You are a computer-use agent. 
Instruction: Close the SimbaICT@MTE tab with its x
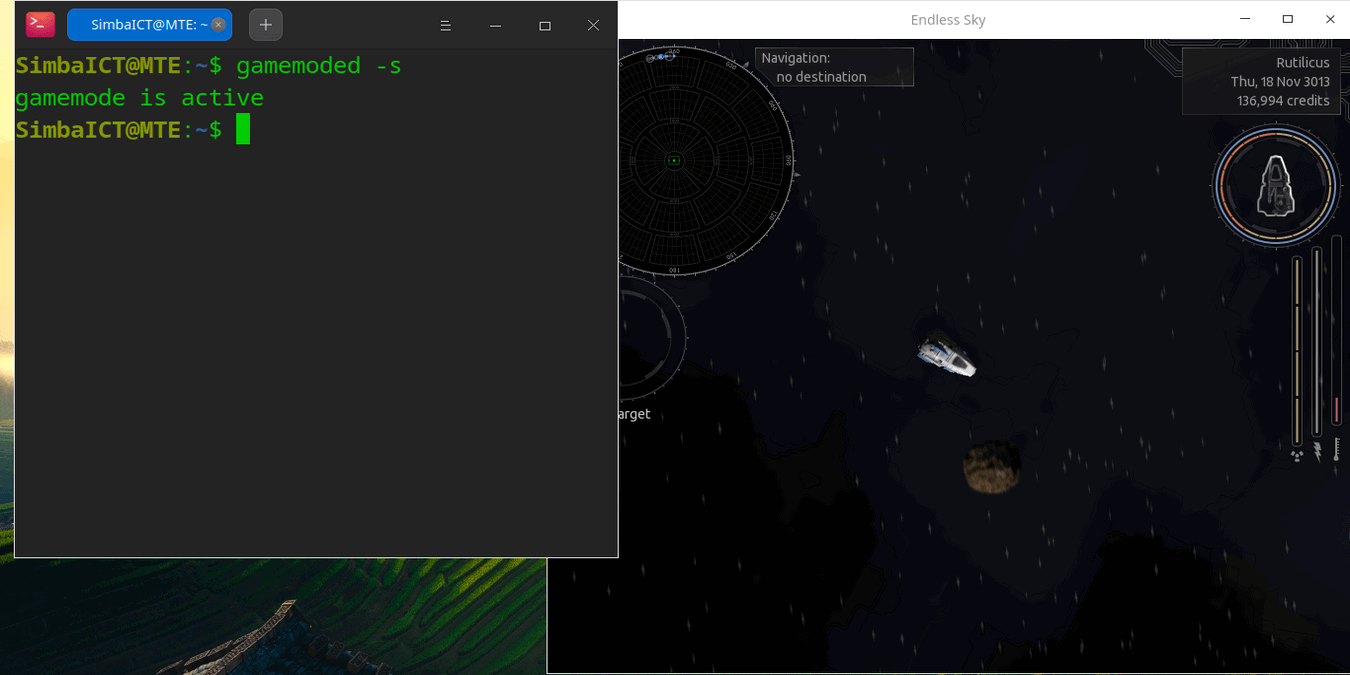[x=218, y=24]
